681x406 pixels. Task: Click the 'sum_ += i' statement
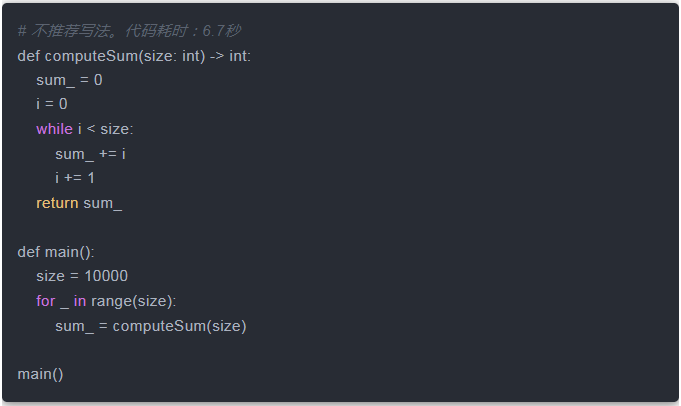(90, 153)
